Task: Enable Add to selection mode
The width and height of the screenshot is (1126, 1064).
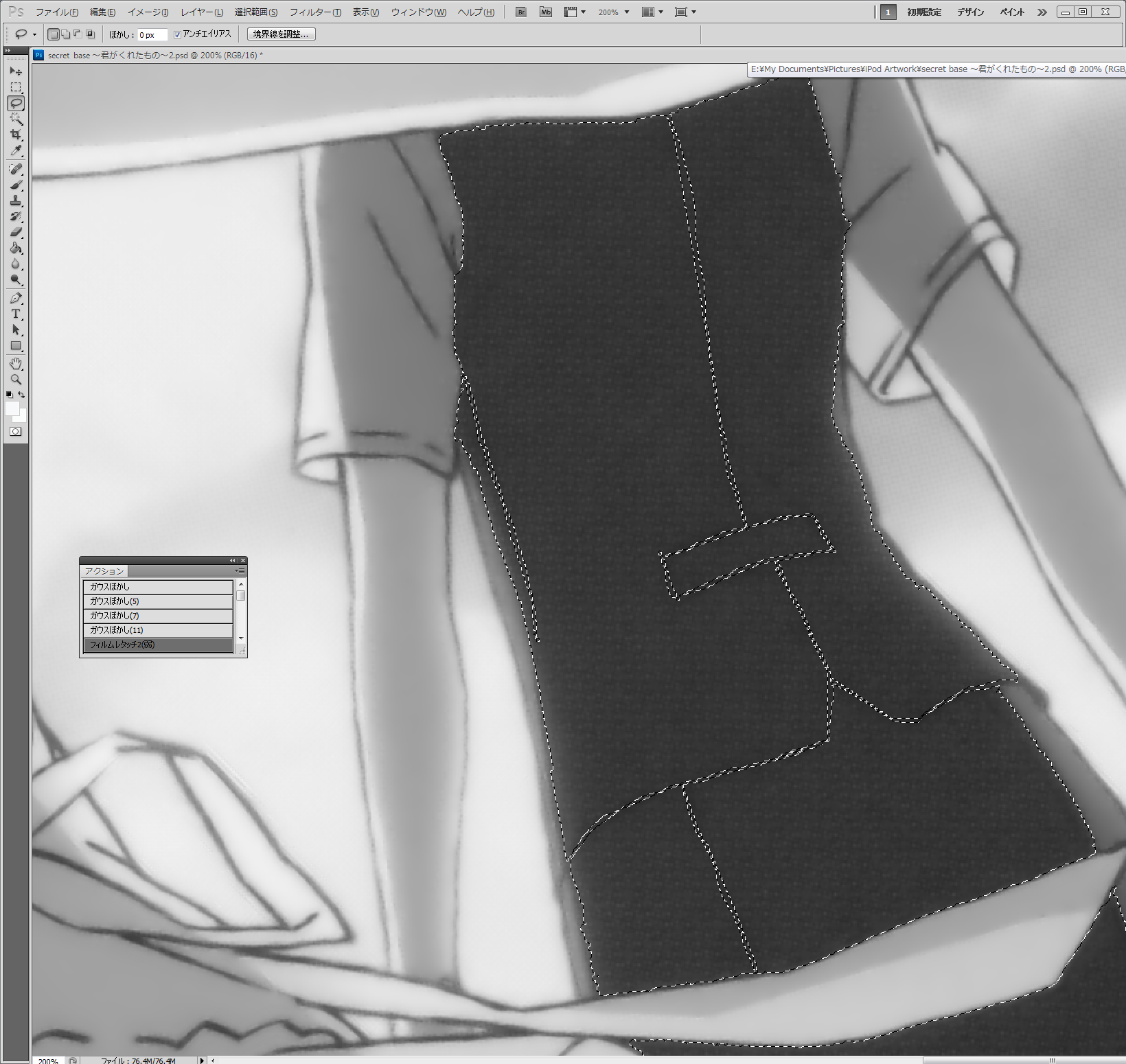Action: coord(65,34)
